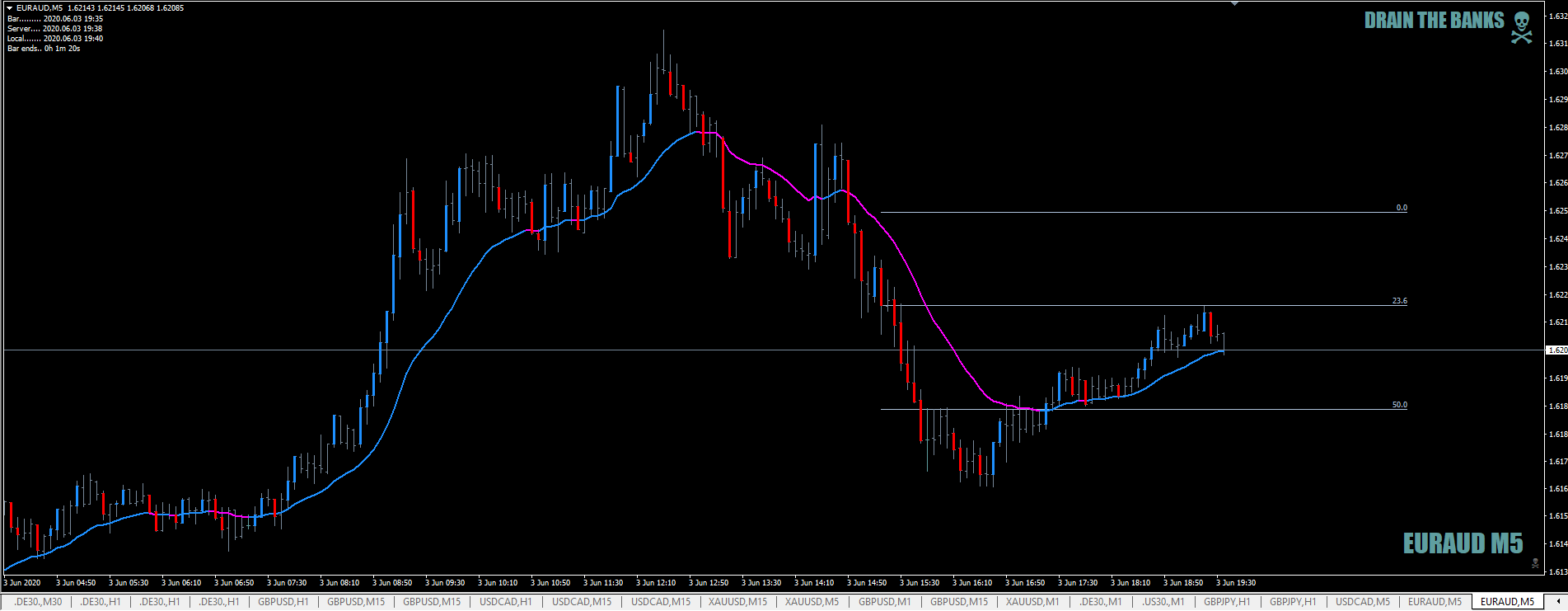1568x611 pixels.
Task: Select the USDCAD,M5 chart tab
Action: click(x=1362, y=602)
